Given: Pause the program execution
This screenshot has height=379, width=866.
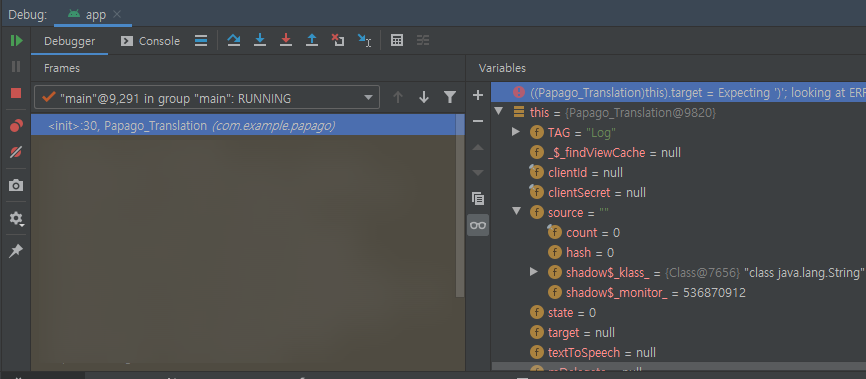Looking at the screenshot, I should pos(16,67).
